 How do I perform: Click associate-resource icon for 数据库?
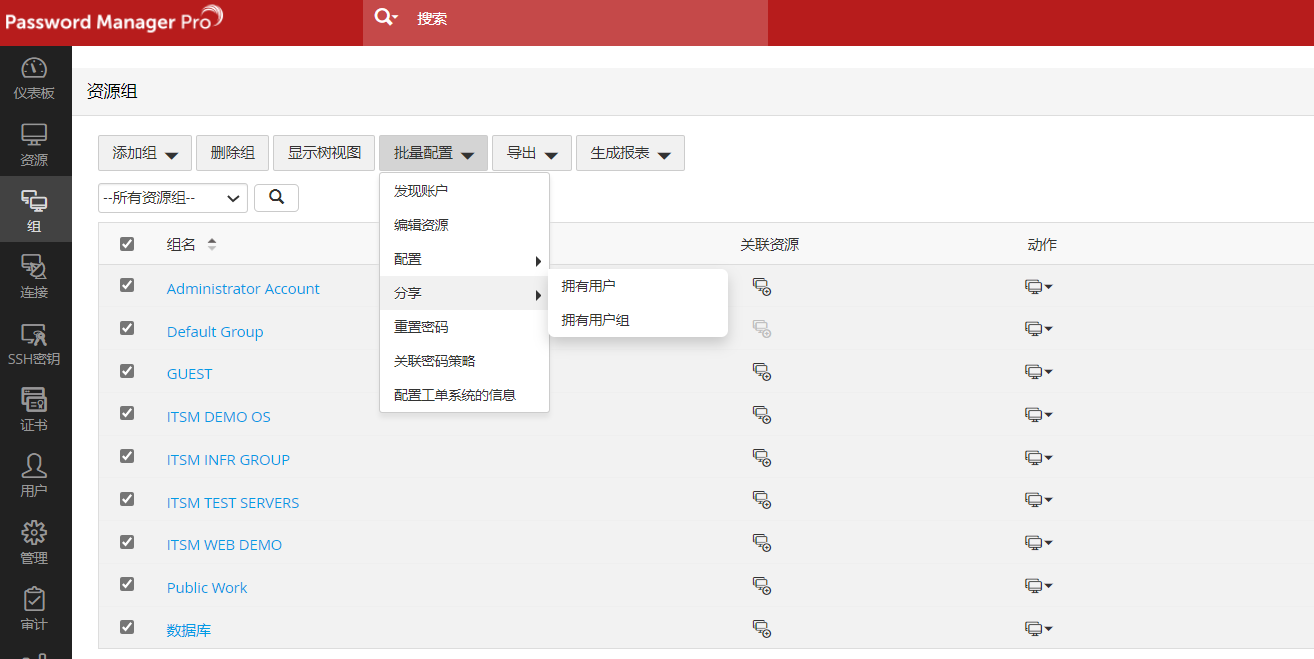coord(761,628)
